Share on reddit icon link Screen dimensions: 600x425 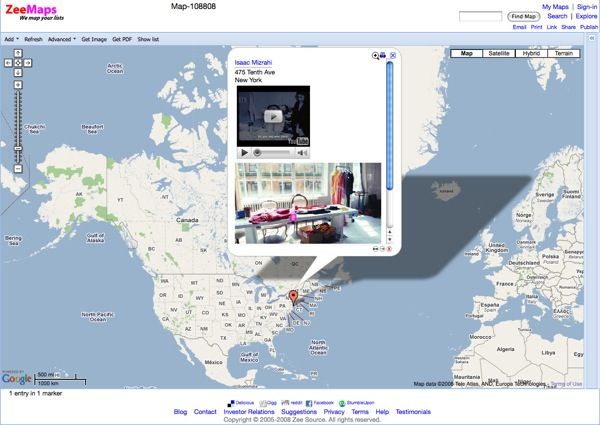point(292,403)
